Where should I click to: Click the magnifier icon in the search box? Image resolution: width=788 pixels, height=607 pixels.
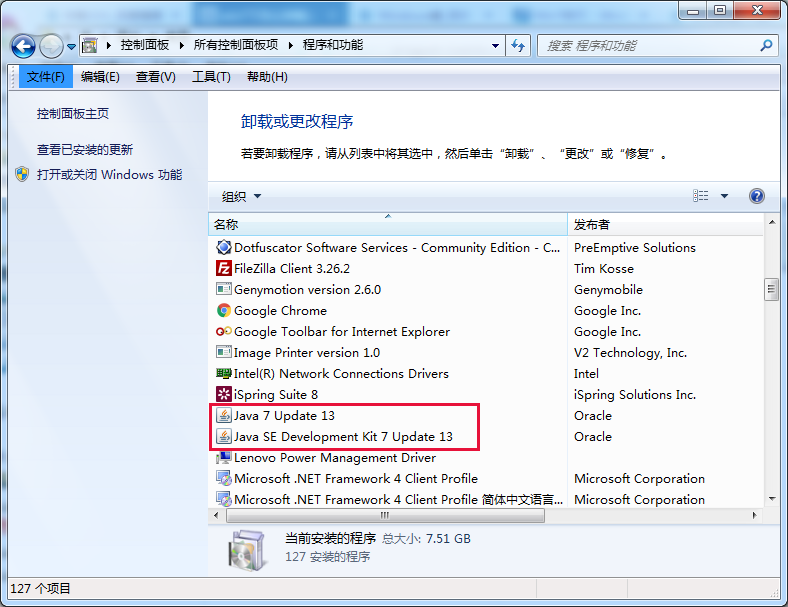click(x=766, y=46)
